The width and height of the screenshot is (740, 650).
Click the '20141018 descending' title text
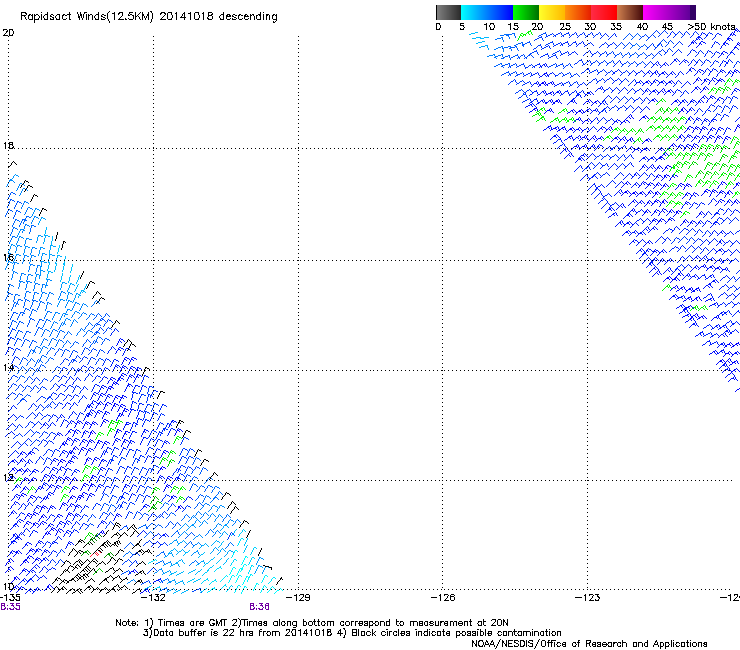[219, 17]
